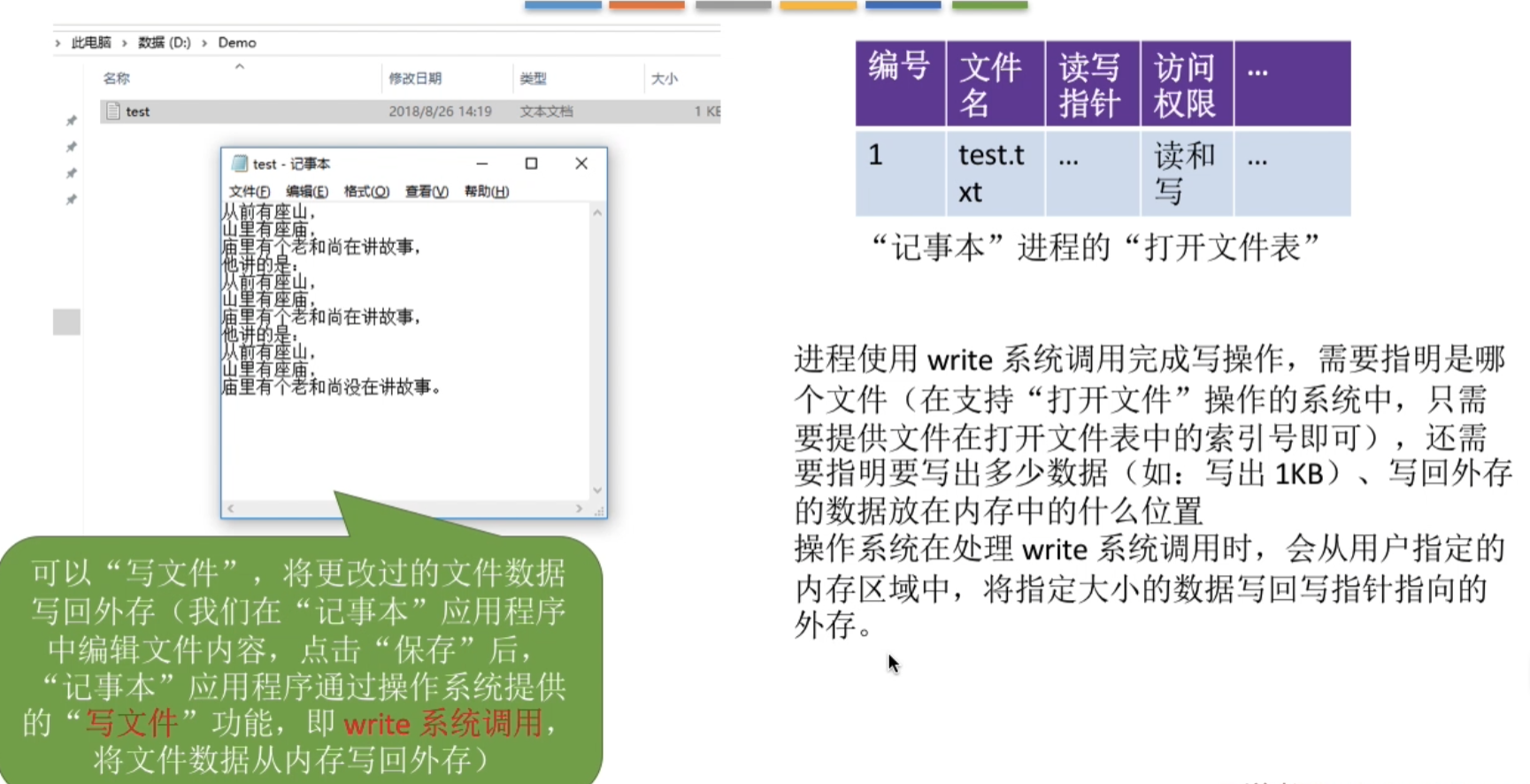Click the 文本文档 type of the test file
Viewport: 1530px width, 784px height.
coord(546,111)
